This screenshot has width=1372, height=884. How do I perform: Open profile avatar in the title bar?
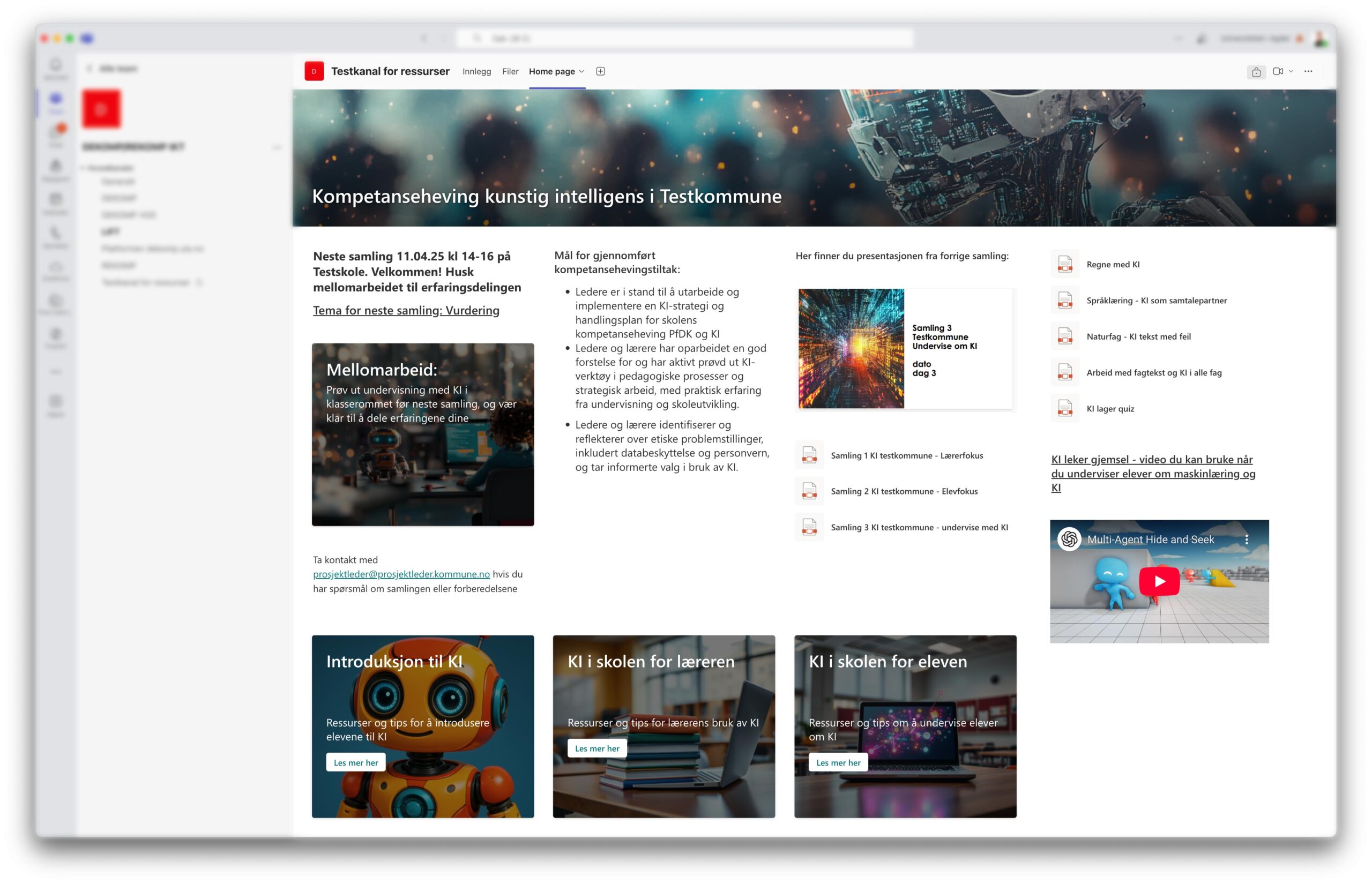(1321, 39)
